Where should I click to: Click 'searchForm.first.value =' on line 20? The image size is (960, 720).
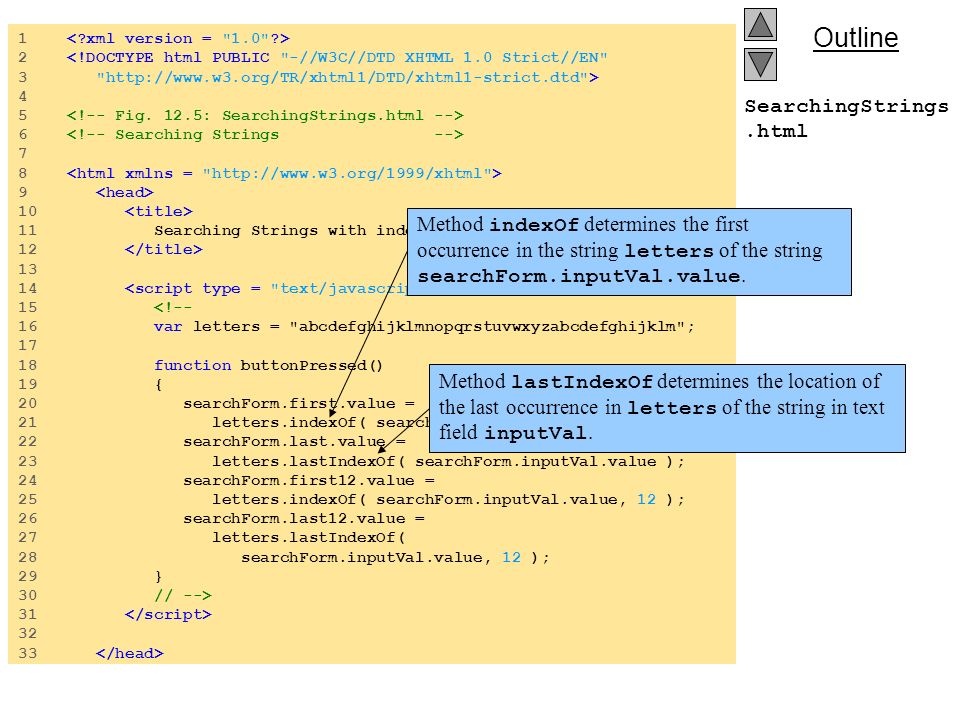[299, 403]
